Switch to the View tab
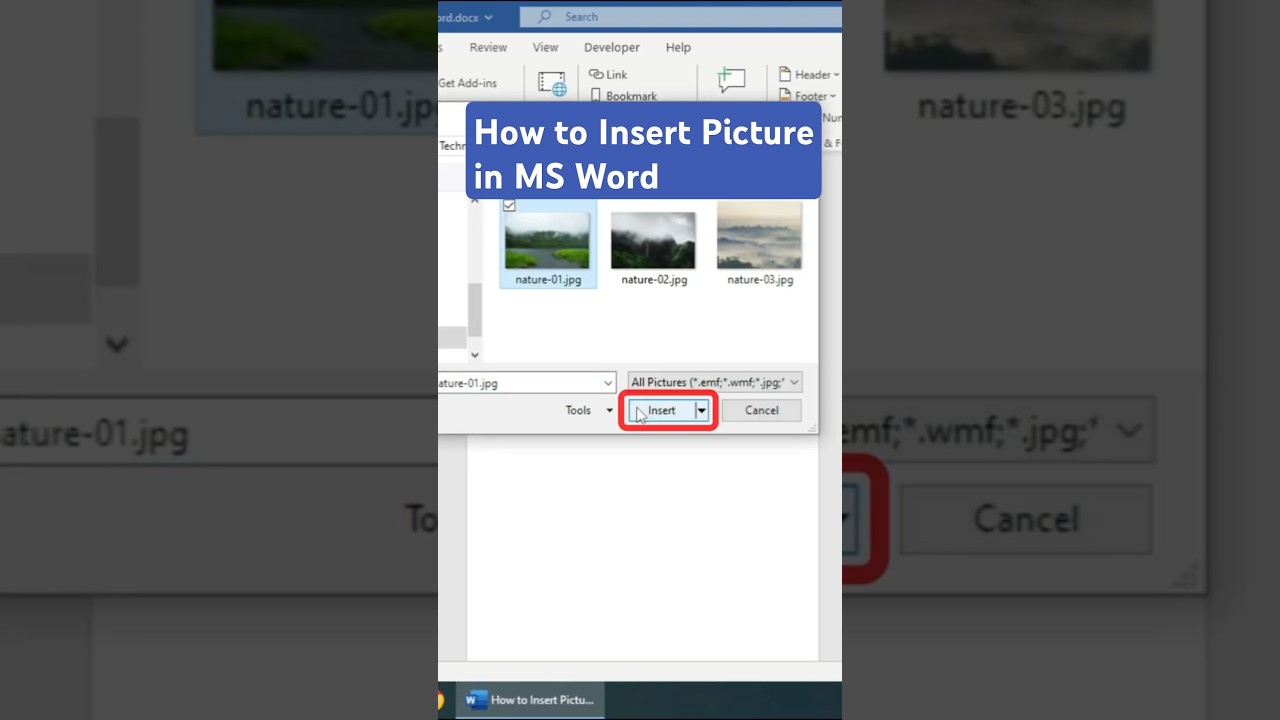Image resolution: width=1280 pixels, height=720 pixels. (x=545, y=47)
